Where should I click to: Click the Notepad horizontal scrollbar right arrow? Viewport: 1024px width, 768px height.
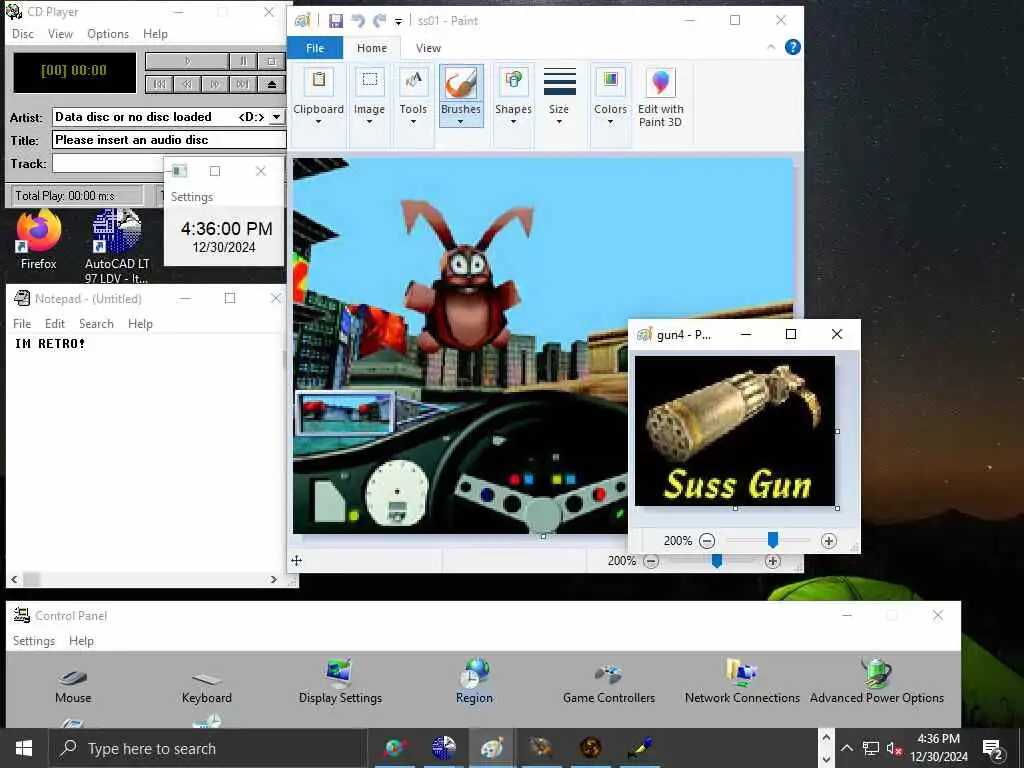point(274,579)
